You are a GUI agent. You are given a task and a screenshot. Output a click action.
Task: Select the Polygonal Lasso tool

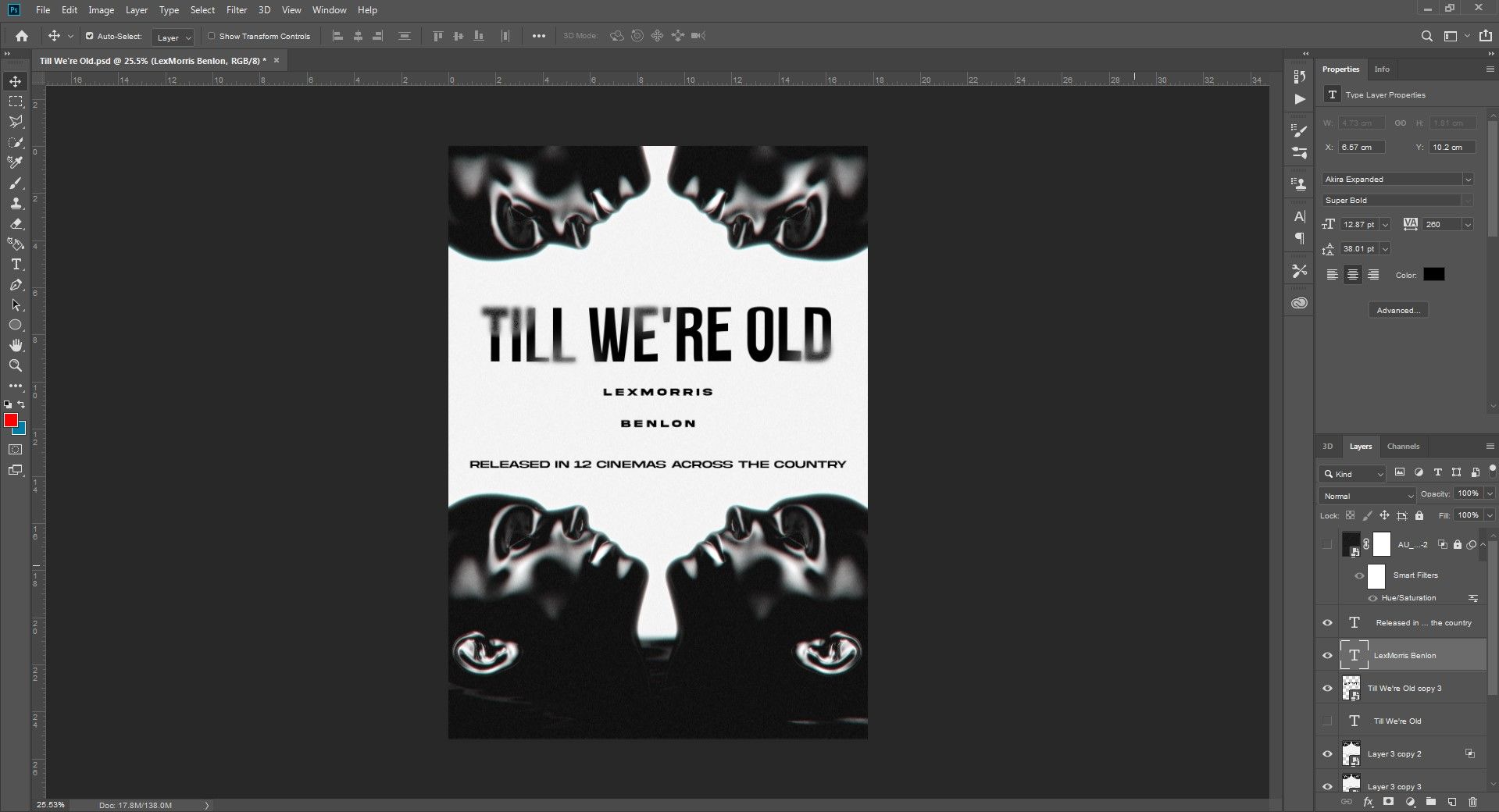pyautogui.click(x=16, y=122)
